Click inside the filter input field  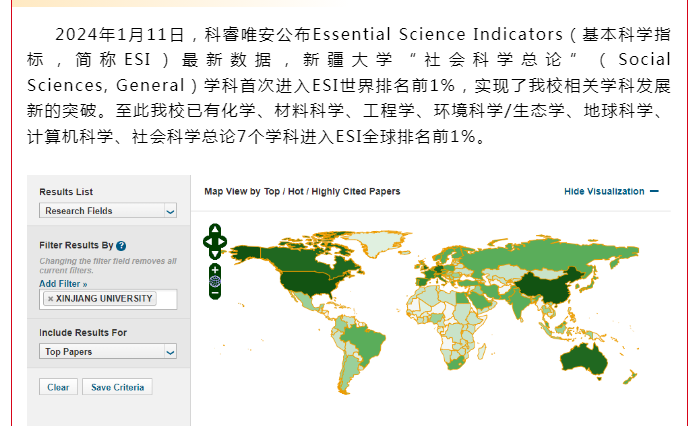[165, 299]
